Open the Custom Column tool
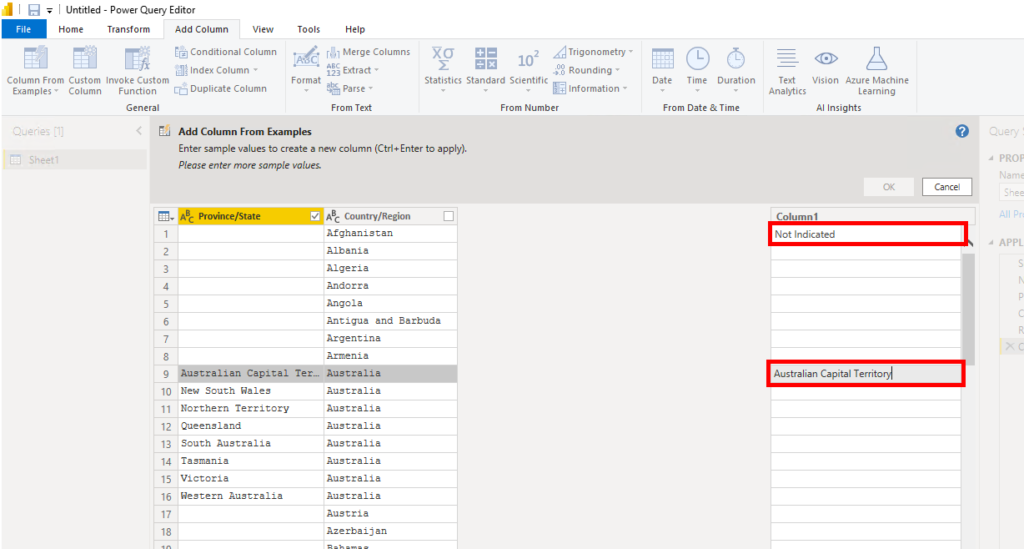1024x549 pixels. pos(84,71)
